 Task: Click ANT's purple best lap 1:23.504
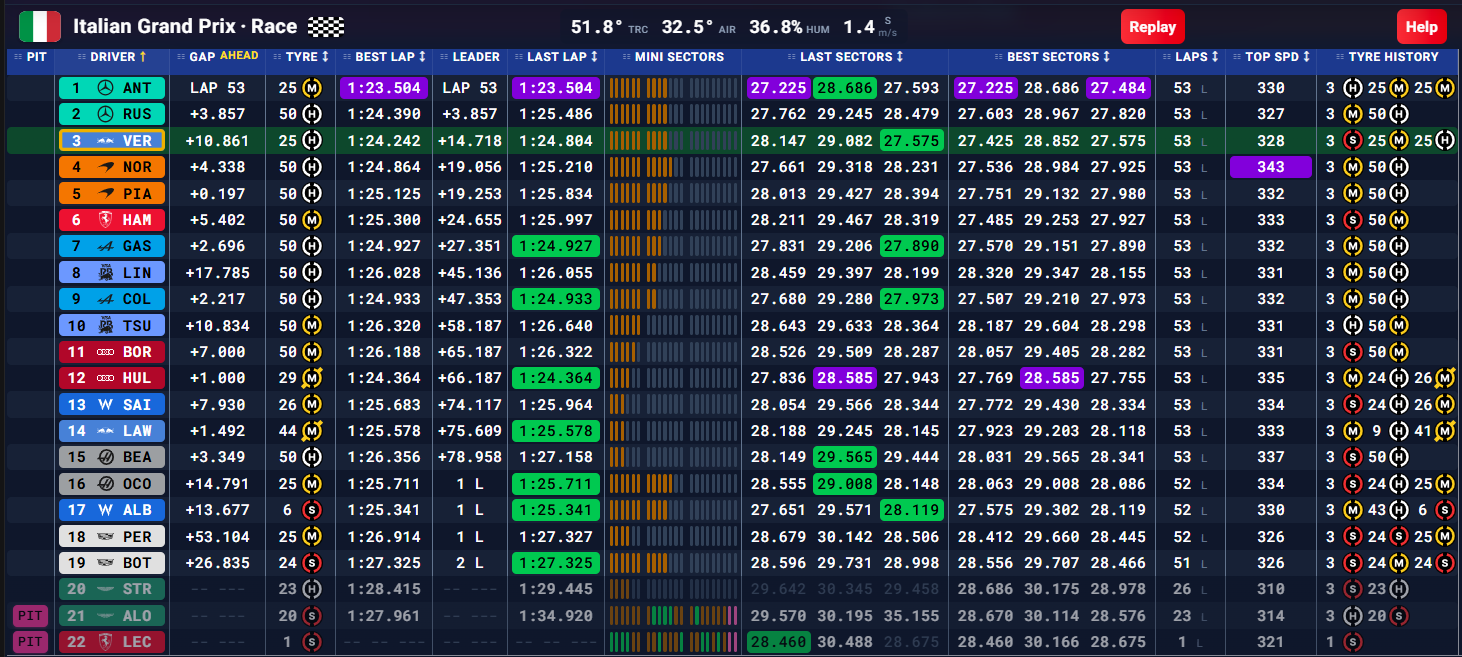(x=384, y=88)
